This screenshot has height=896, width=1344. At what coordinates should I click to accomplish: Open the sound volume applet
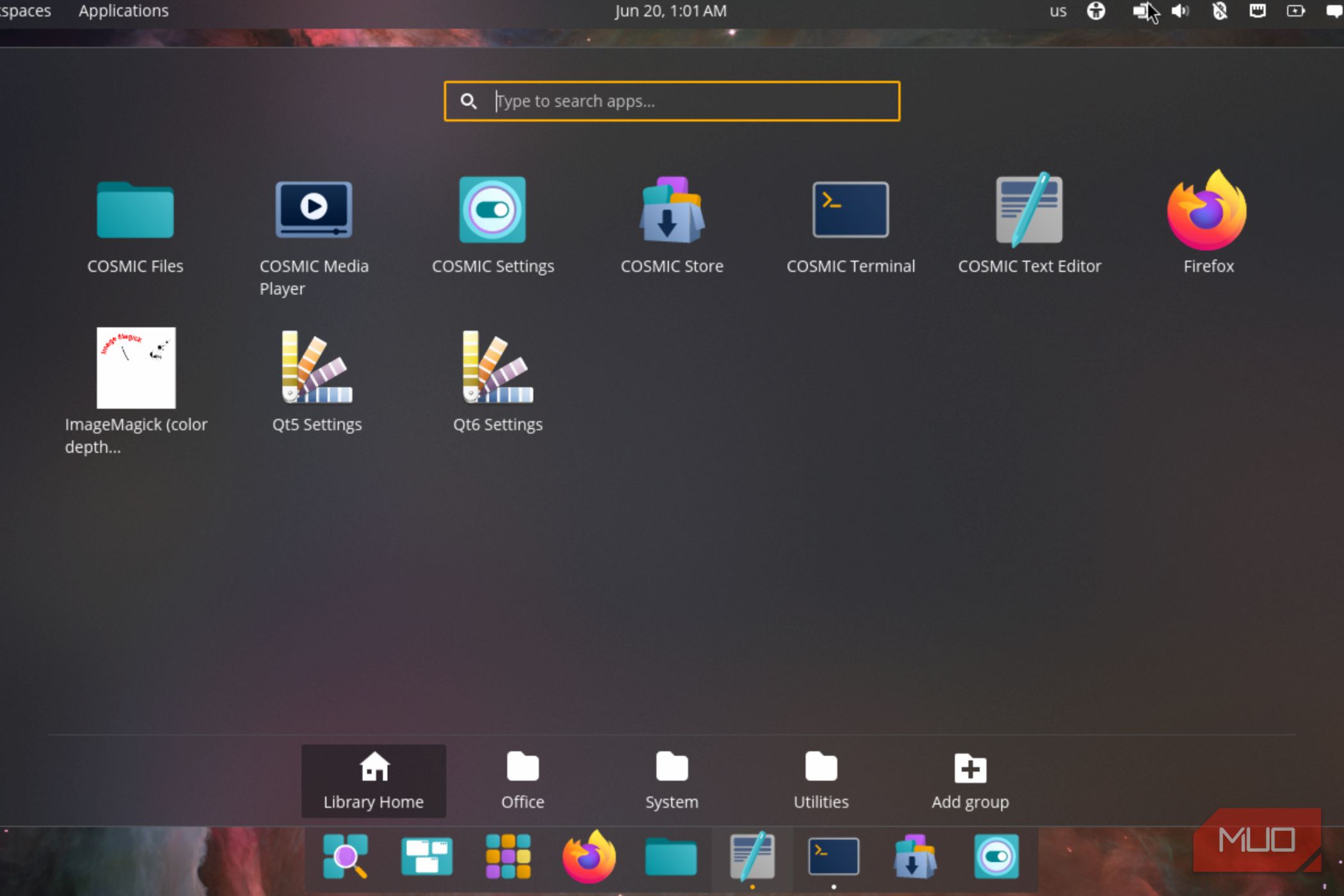coord(1181,11)
